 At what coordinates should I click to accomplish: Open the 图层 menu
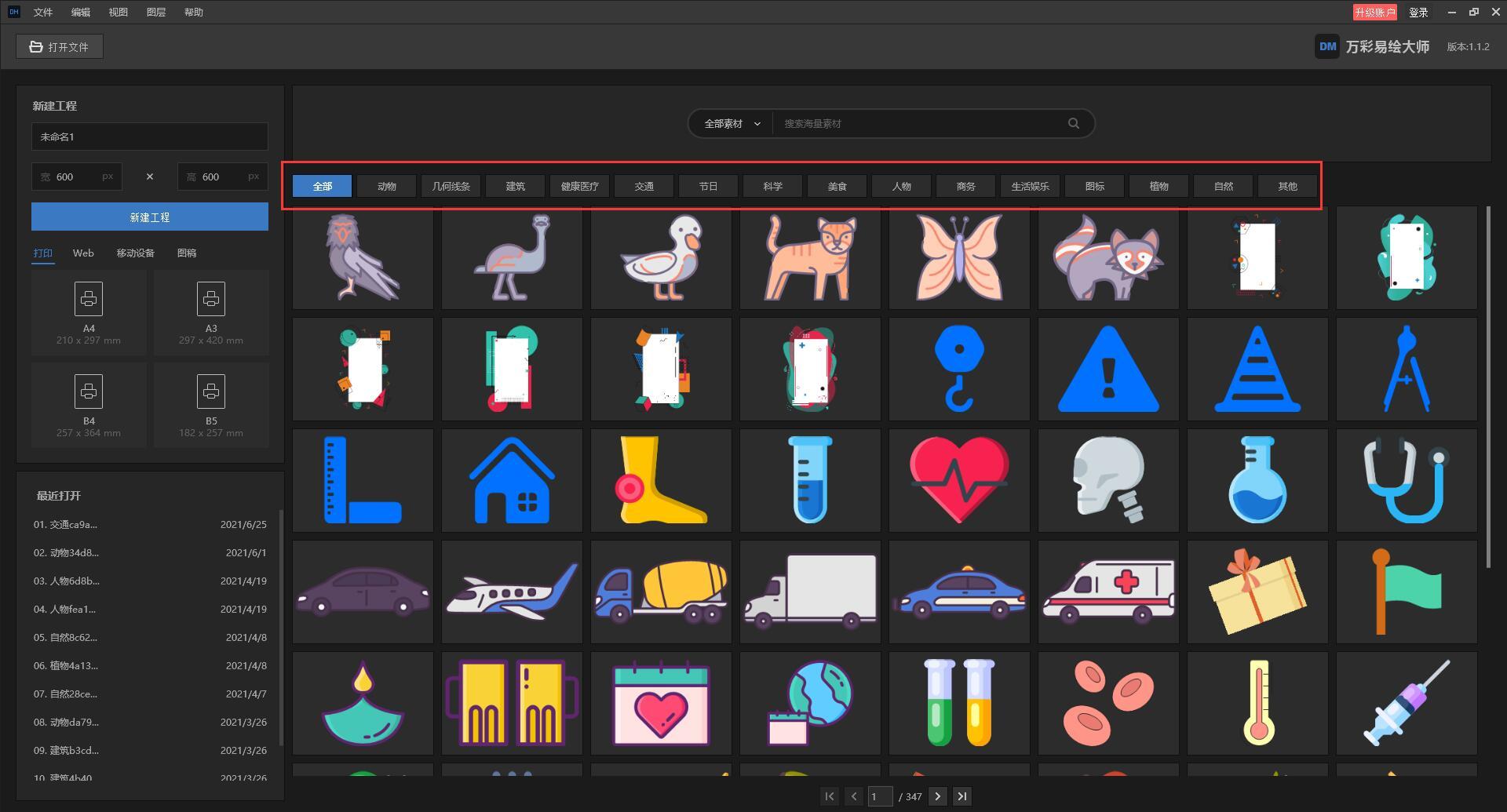coord(155,12)
